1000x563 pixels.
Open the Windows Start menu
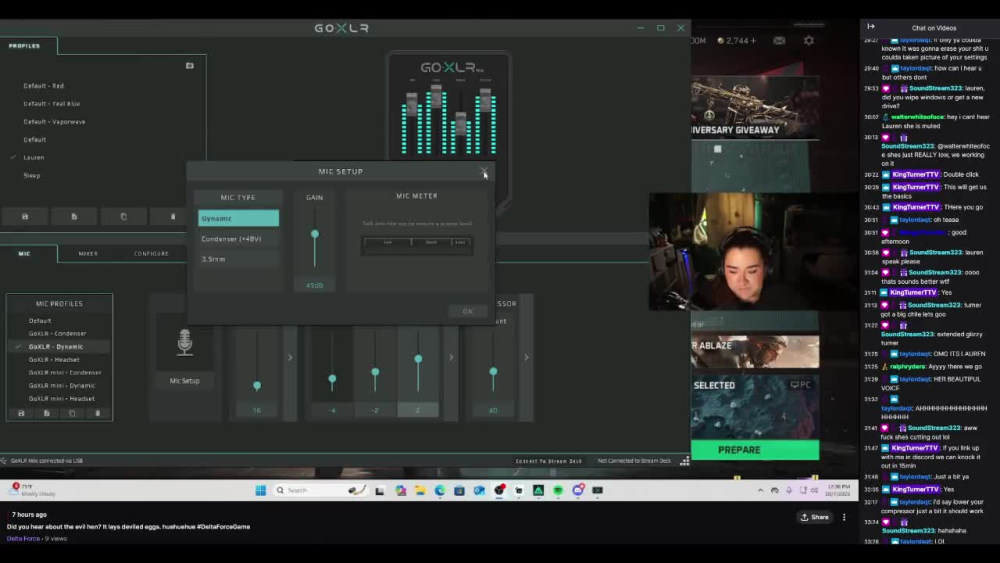tap(260, 490)
